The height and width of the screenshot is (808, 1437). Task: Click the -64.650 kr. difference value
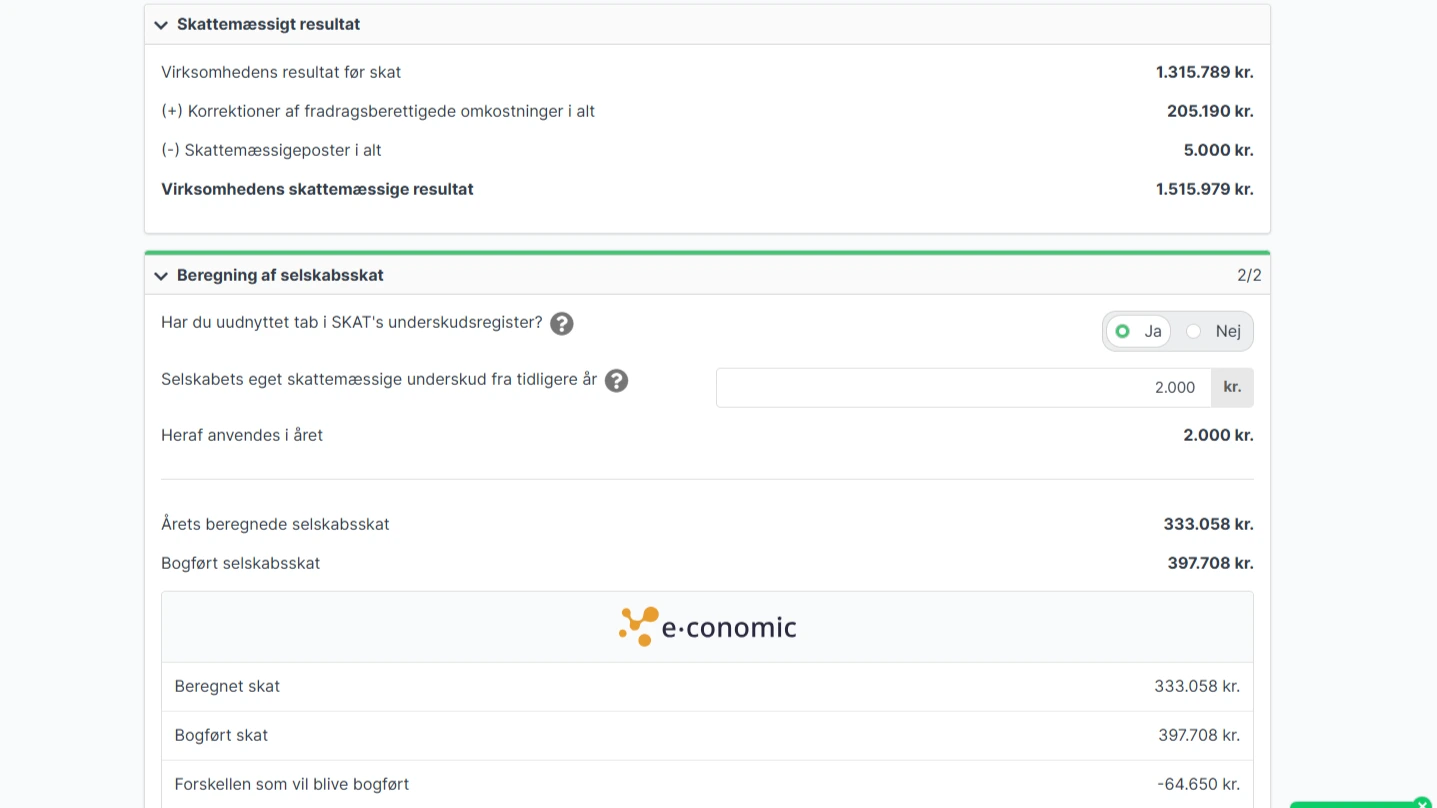tap(1198, 784)
